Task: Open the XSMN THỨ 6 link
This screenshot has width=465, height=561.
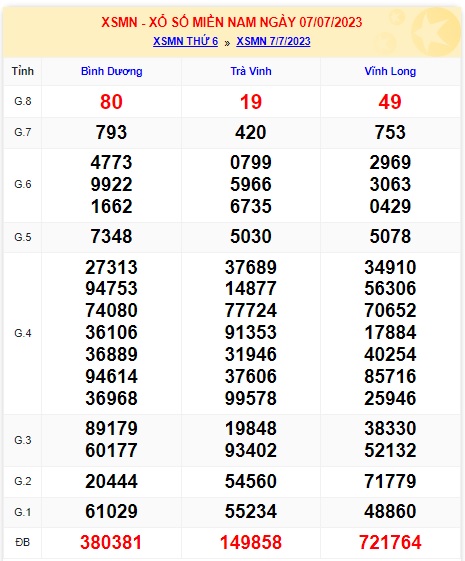Action: click(185, 41)
